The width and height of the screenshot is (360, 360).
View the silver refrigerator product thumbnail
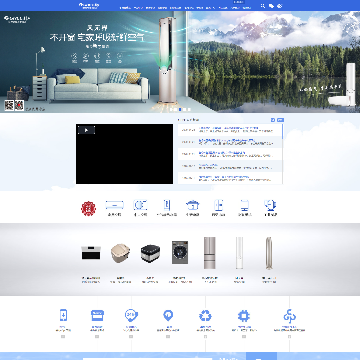[x=210, y=253]
